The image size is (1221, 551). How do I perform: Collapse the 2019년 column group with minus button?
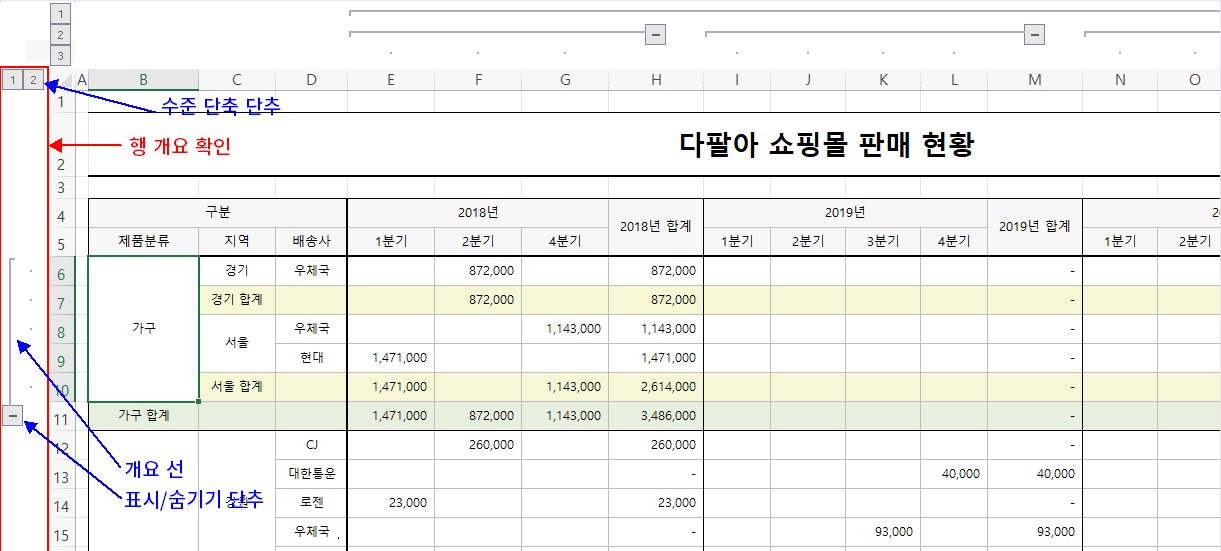pyautogui.click(x=1035, y=34)
